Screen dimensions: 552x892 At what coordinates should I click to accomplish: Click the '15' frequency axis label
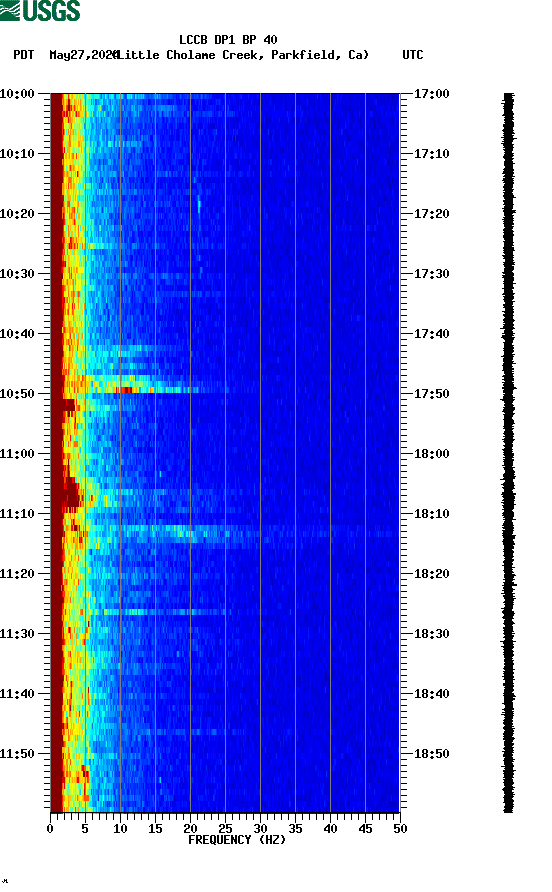coord(155,829)
